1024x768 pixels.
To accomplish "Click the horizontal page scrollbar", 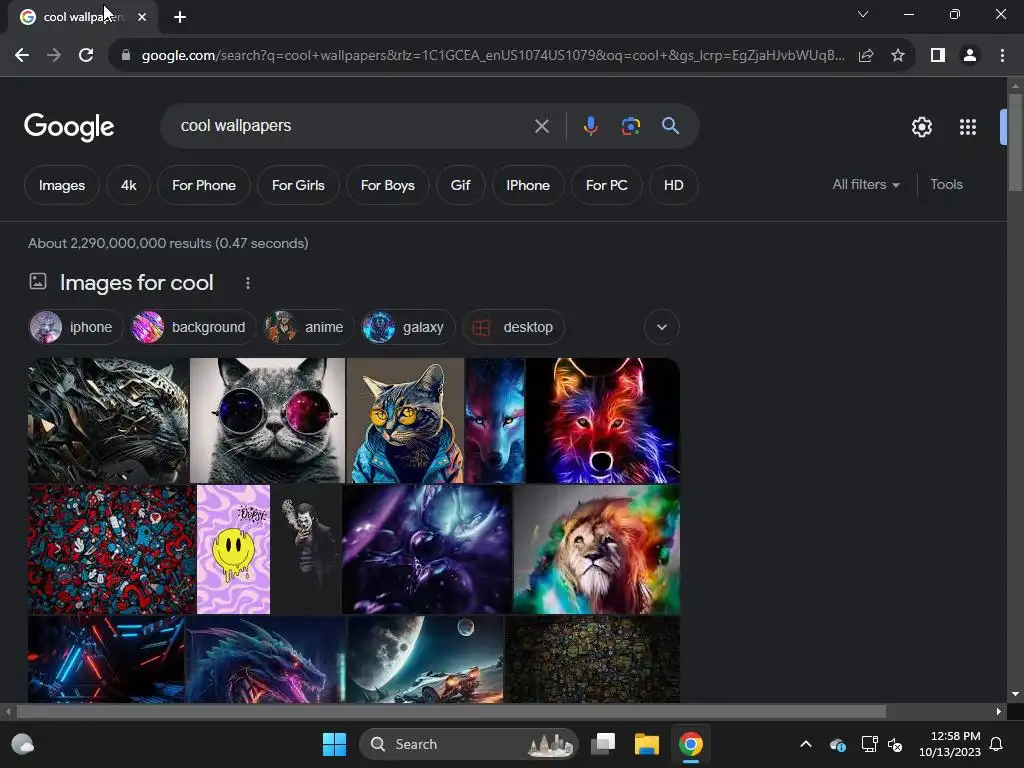I will pyautogui.click(x=451, y=711).
